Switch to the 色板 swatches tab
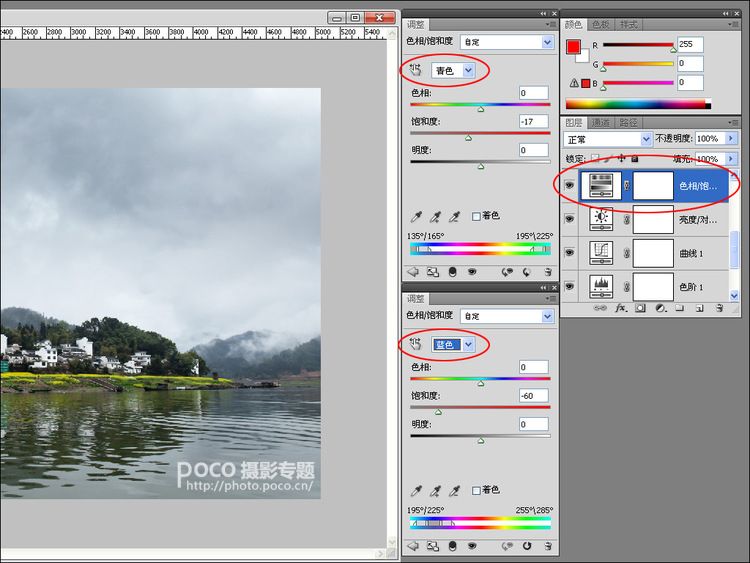This screenshot has width=750, height=563. point(600,24)
